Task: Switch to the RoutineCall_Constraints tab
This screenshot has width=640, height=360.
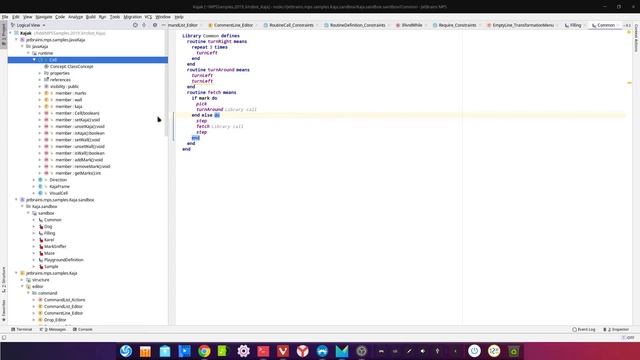Action: coord(291,25)
